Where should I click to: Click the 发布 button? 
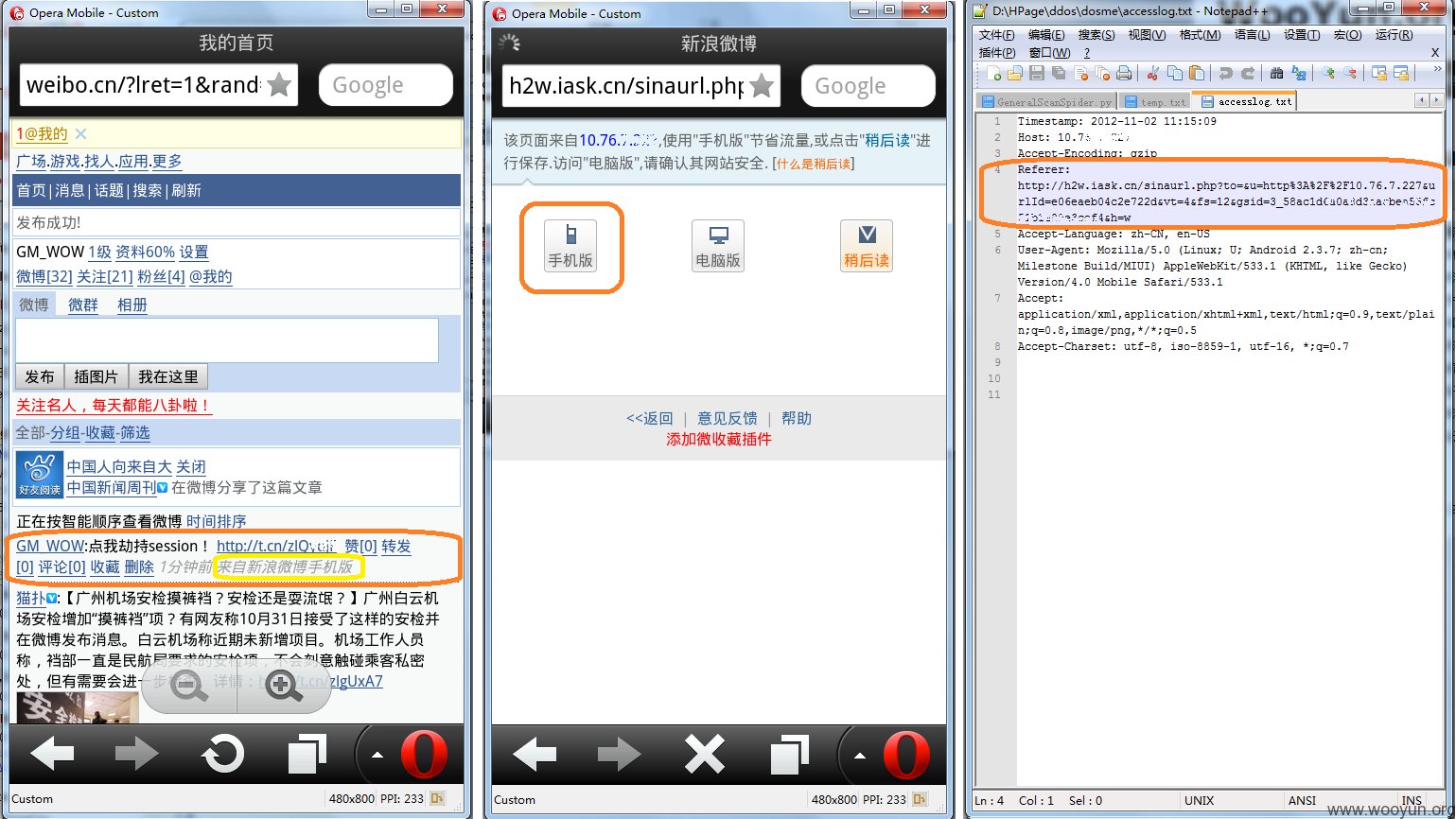point(40,376)
